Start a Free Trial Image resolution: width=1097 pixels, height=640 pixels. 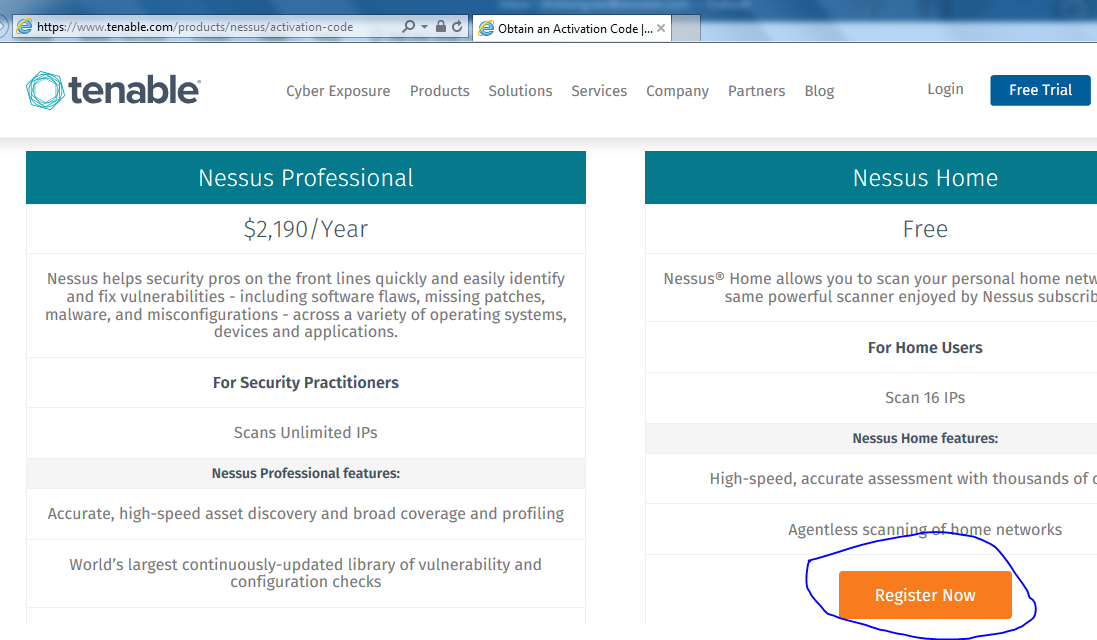click(x=1040, y=90)
